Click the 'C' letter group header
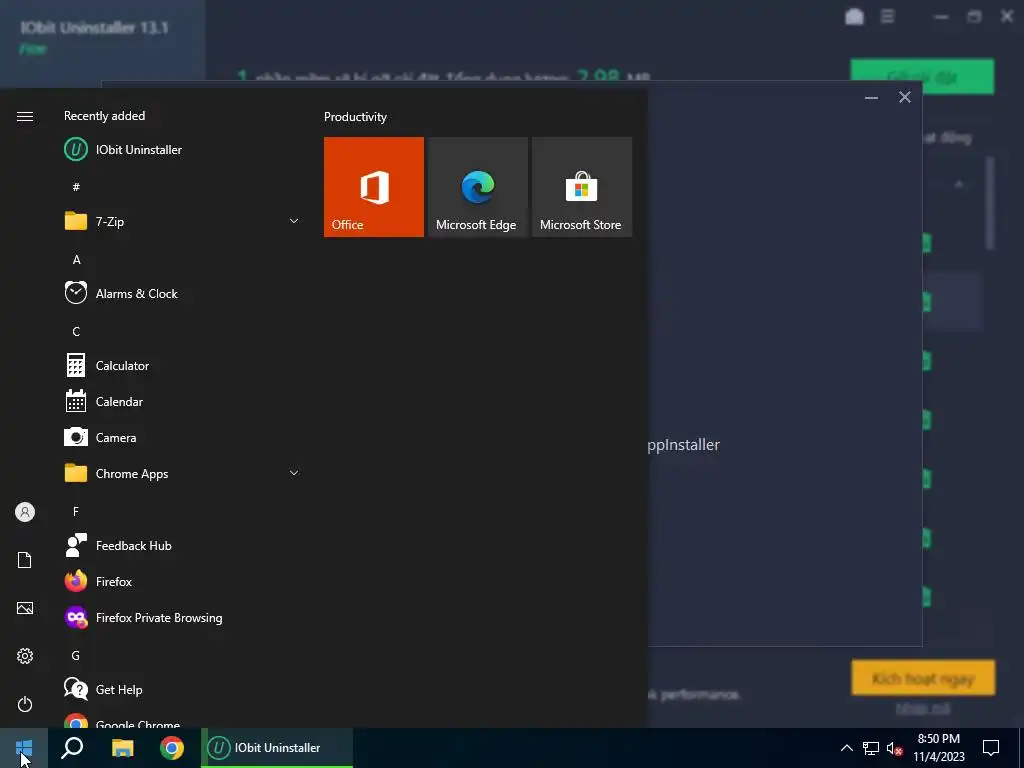This screenshot has width=1024, height=768. 76,332
